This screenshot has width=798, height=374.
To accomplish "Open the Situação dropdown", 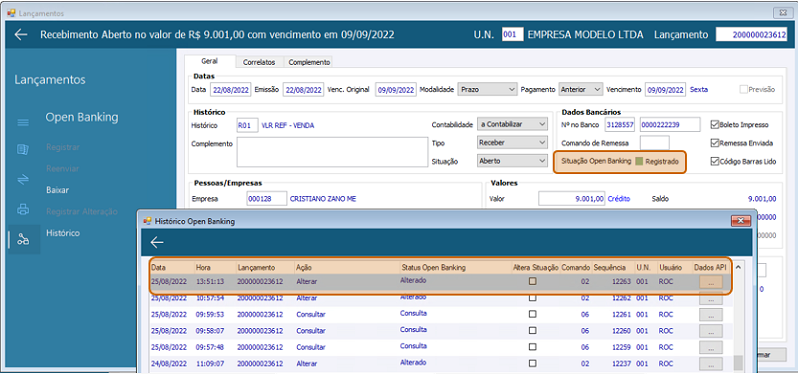I will coord(512,161).
